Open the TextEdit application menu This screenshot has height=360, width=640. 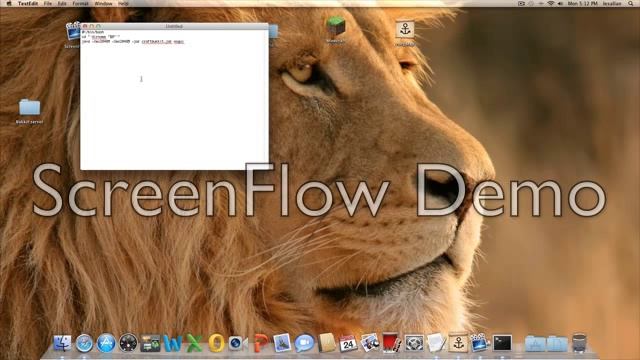[28, 3]
